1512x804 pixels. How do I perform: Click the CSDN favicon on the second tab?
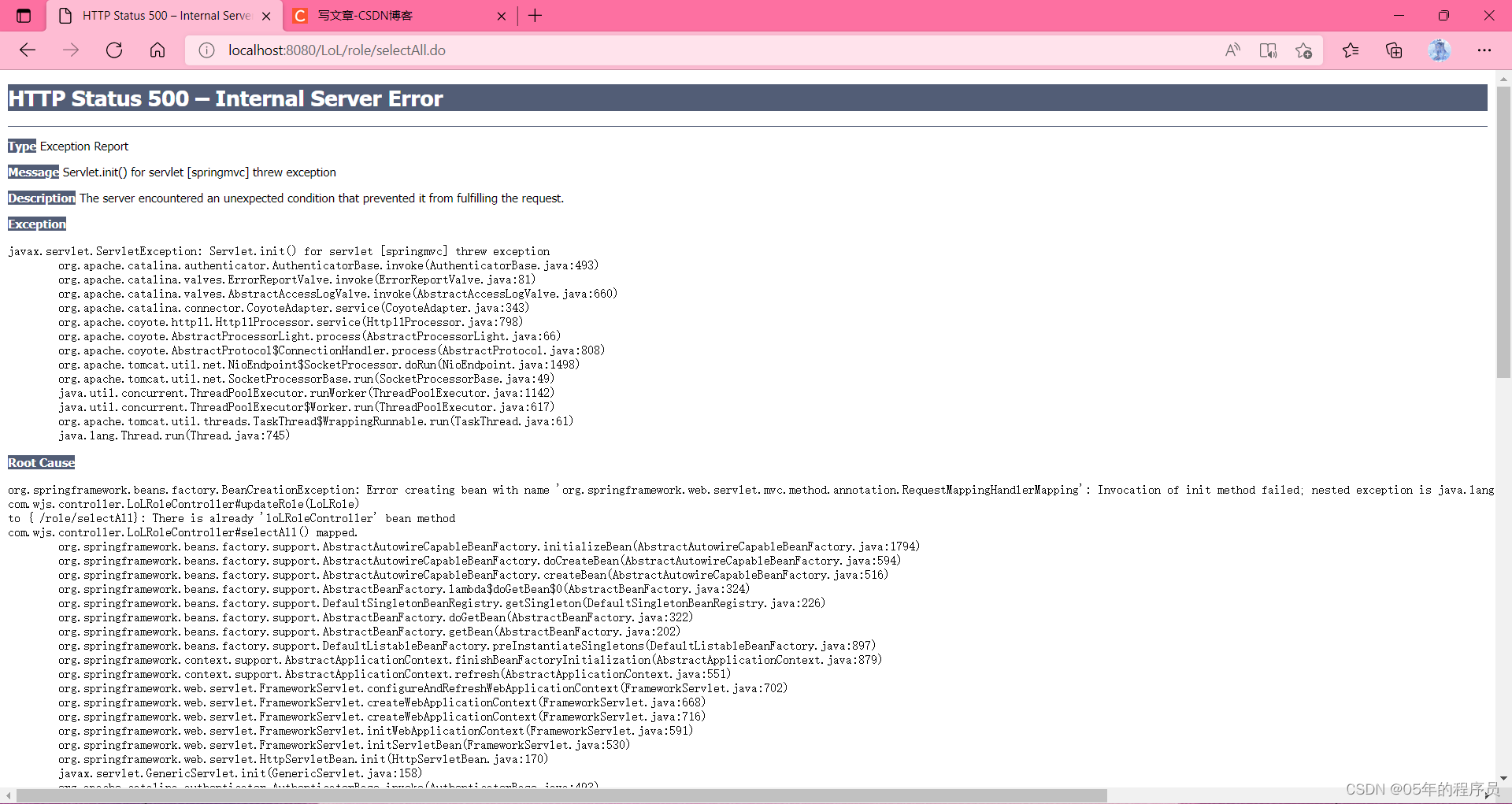(300, 15)
